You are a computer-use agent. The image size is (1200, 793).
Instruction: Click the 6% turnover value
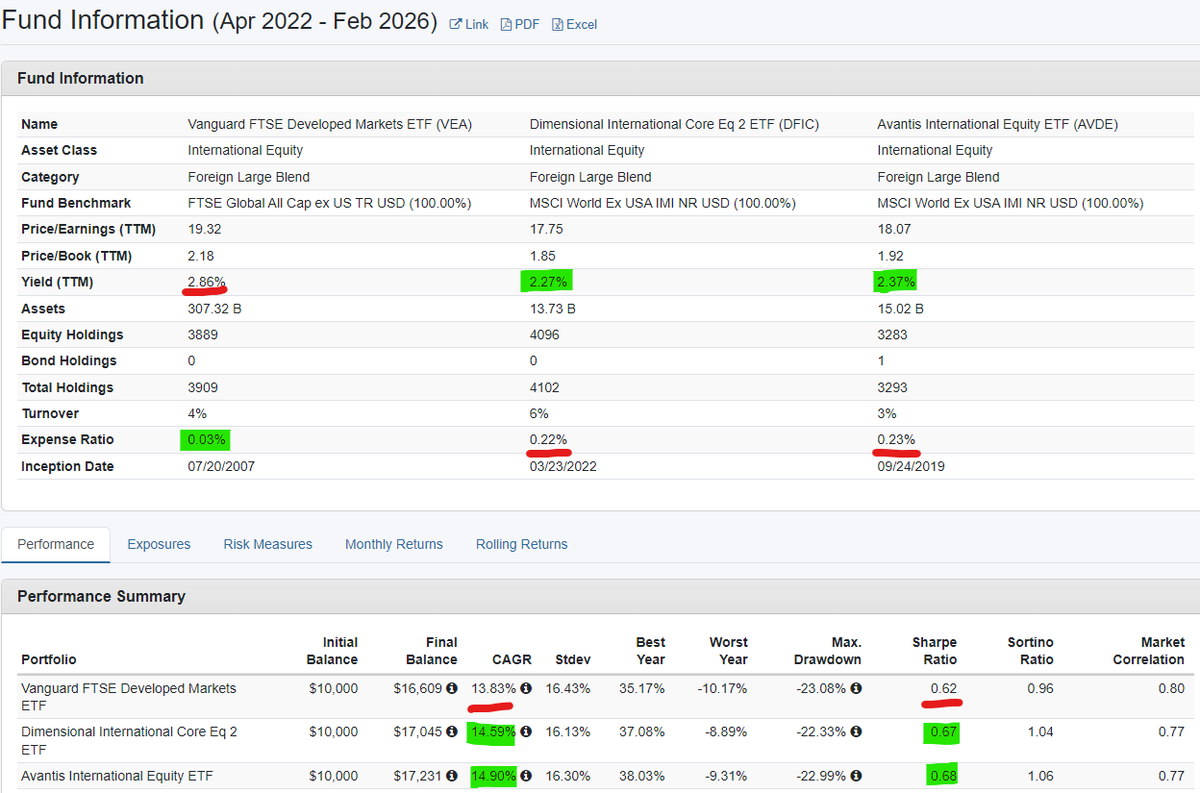click(x=539, y=413)
